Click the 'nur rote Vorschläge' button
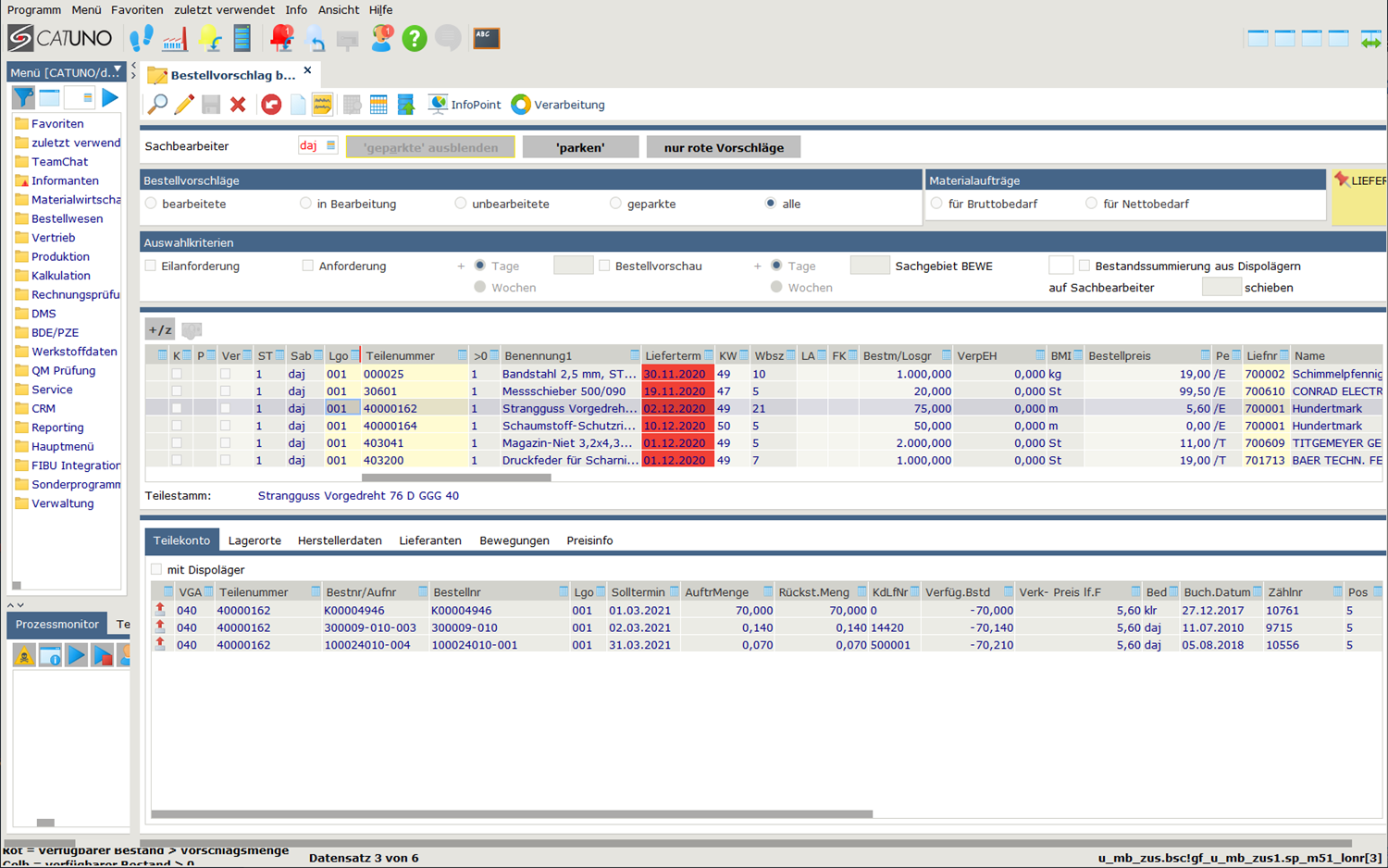The image size is (1388, 868). [723, 147]
